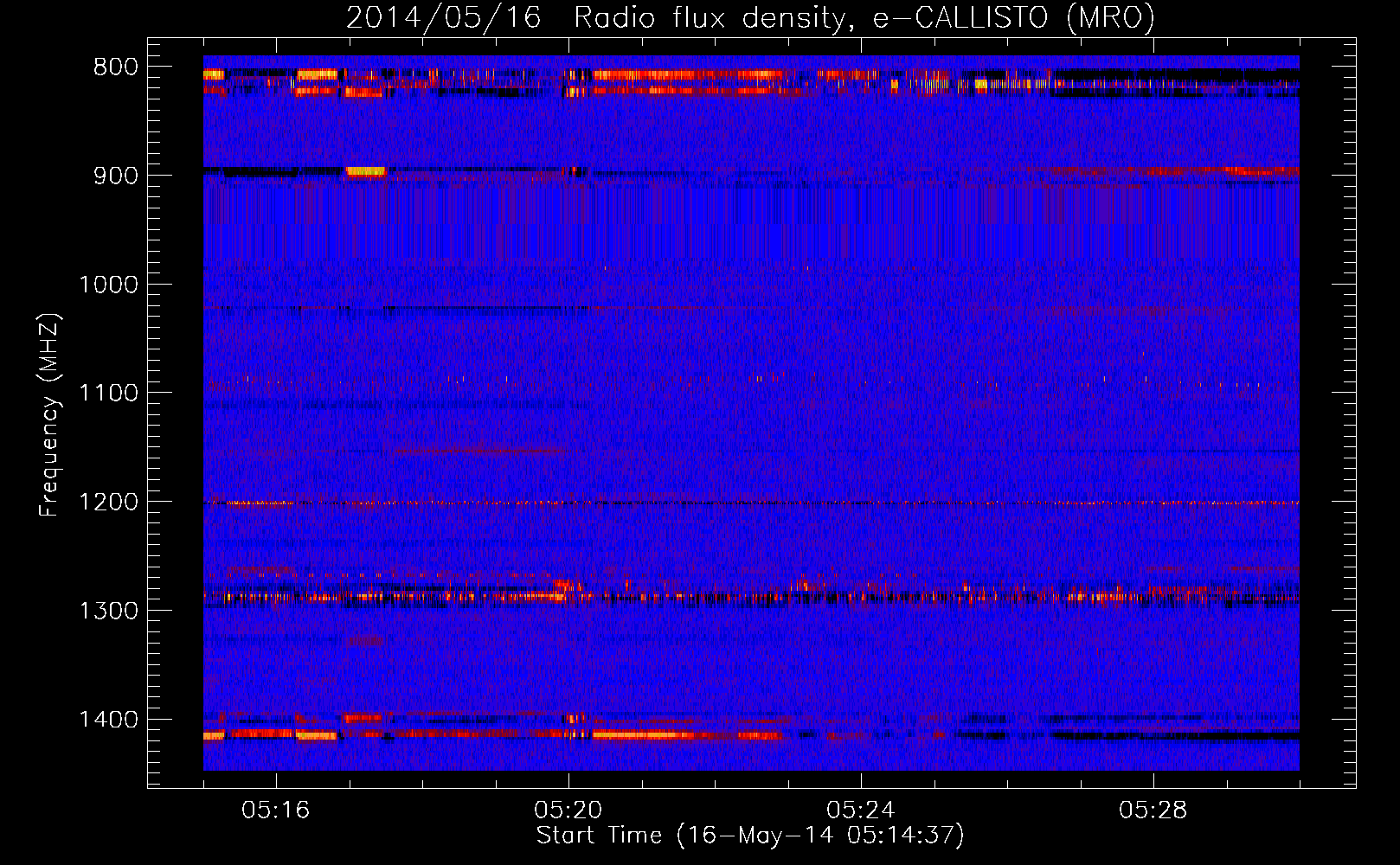Click the '1400' frequency axis label
The image size is (1400, 865).
pos(108,720)
